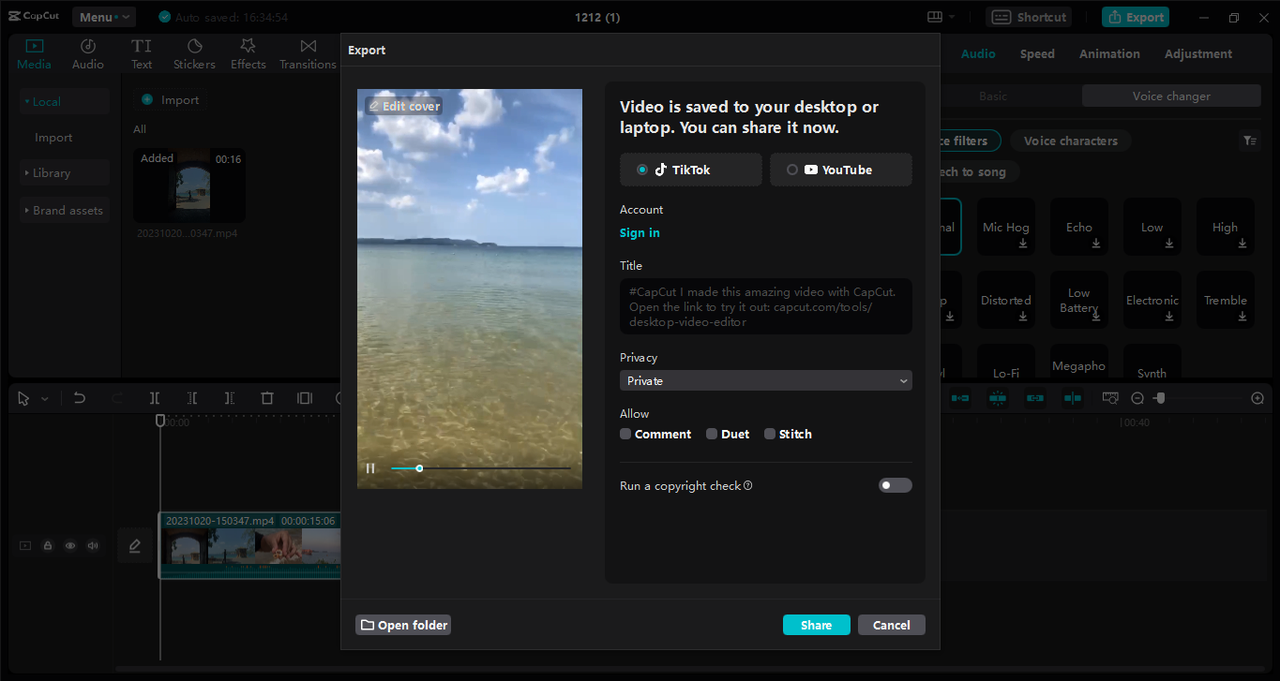The height and width of the screenshot is (681, 1280).
Task: Select the Voice characters category
Action: [1070, 141]
